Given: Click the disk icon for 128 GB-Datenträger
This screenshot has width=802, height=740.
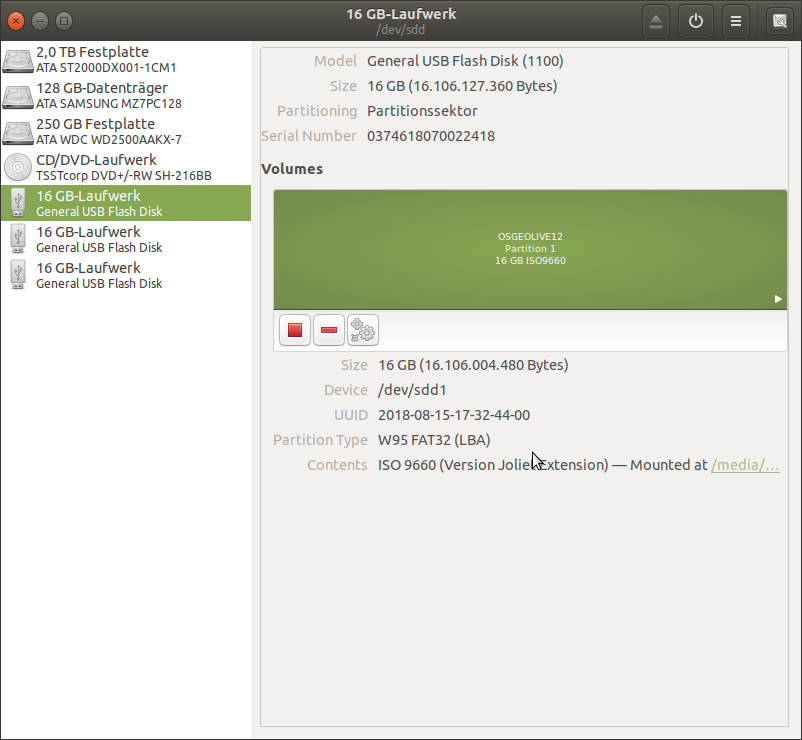Looking at the screenshot, I should (x=18, y=96).
